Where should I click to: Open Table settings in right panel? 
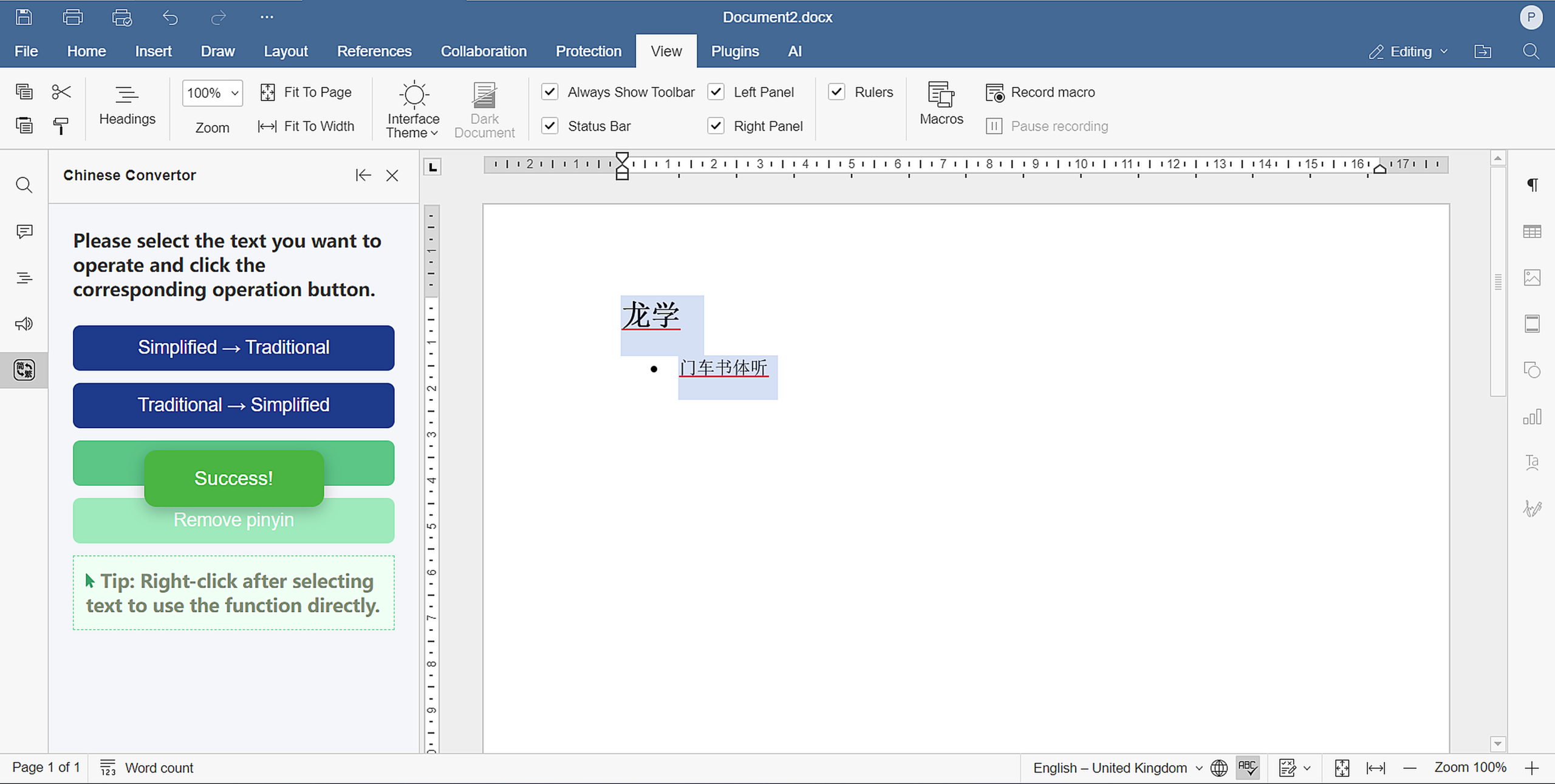tap(1532, 231)
